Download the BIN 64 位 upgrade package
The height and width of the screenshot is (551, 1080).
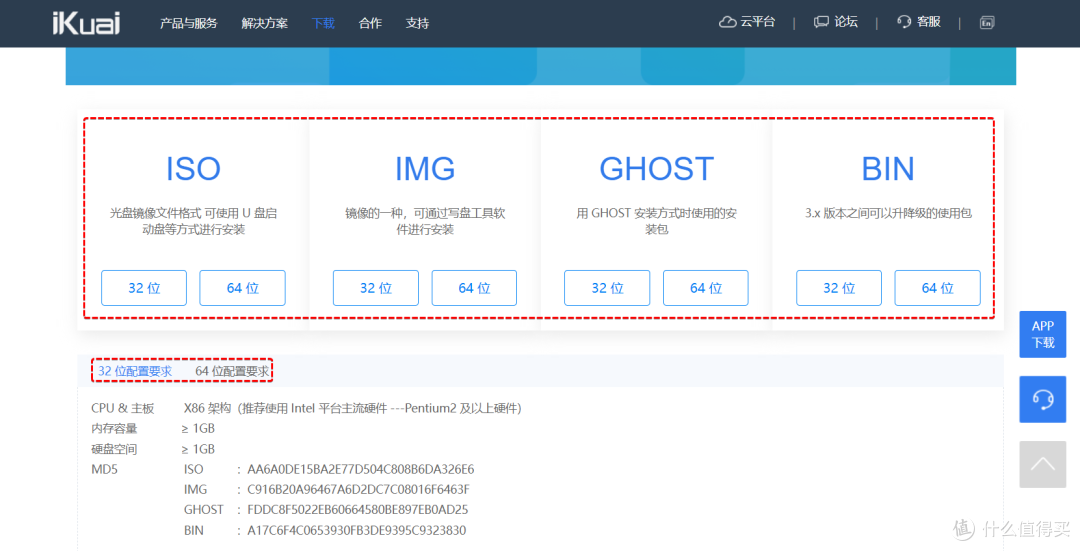pos(937,288)
